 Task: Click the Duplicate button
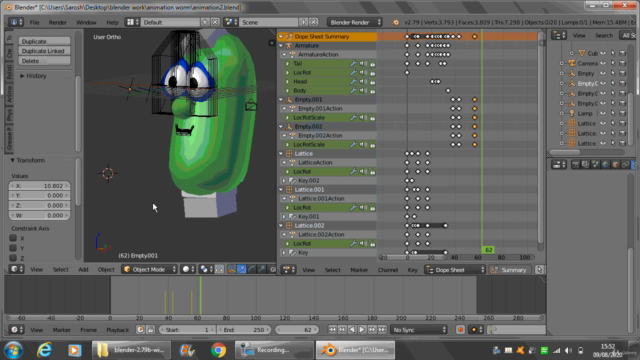click(x=44, y=41)
